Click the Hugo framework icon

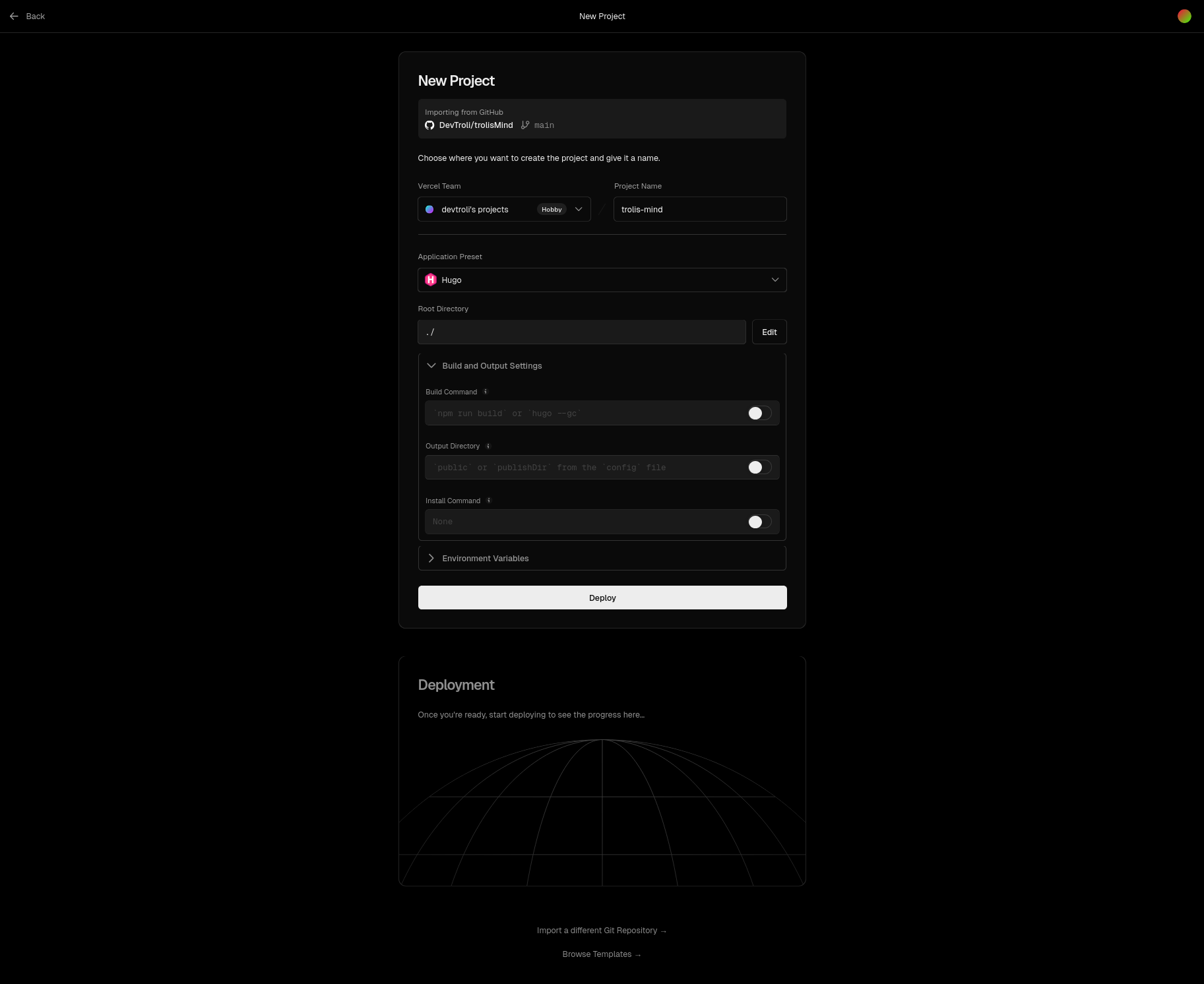tap(431, 280)
